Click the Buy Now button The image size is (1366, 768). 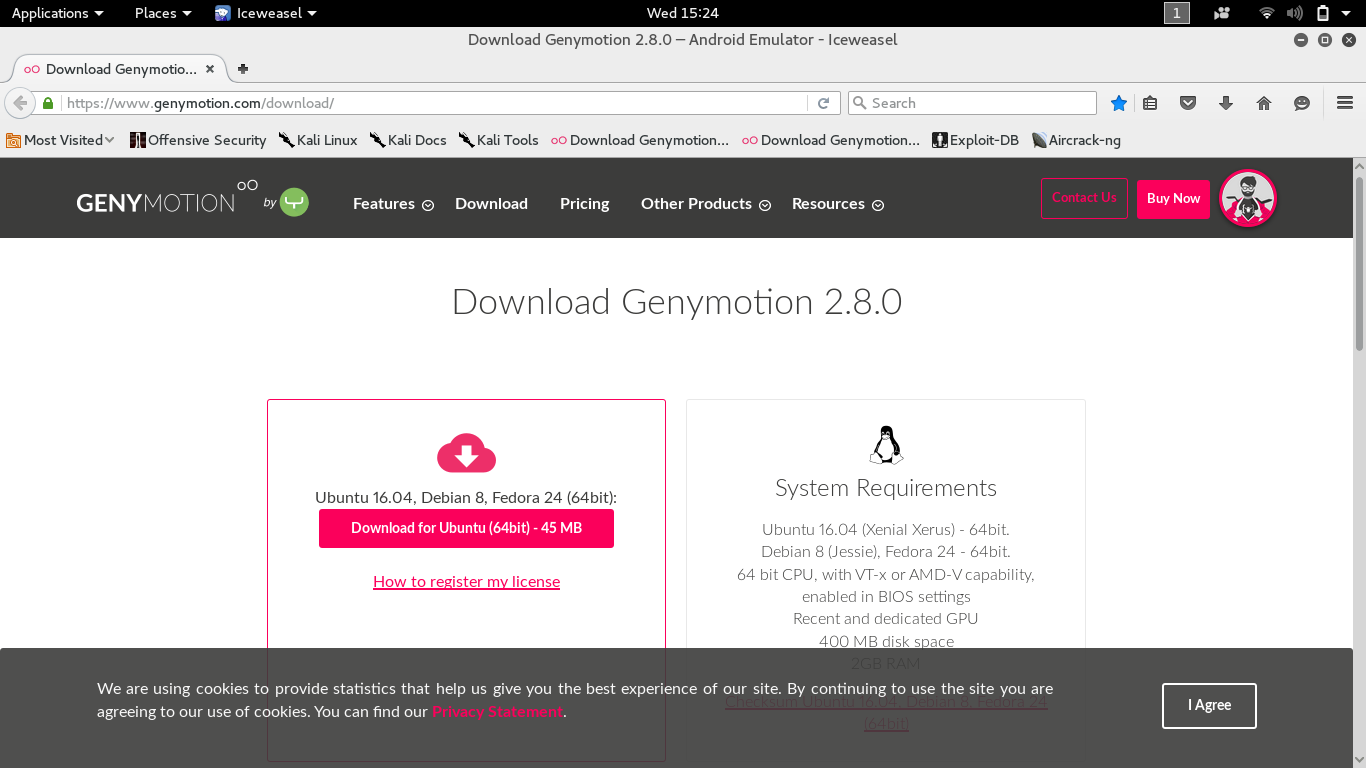[x=1173, y=199]
